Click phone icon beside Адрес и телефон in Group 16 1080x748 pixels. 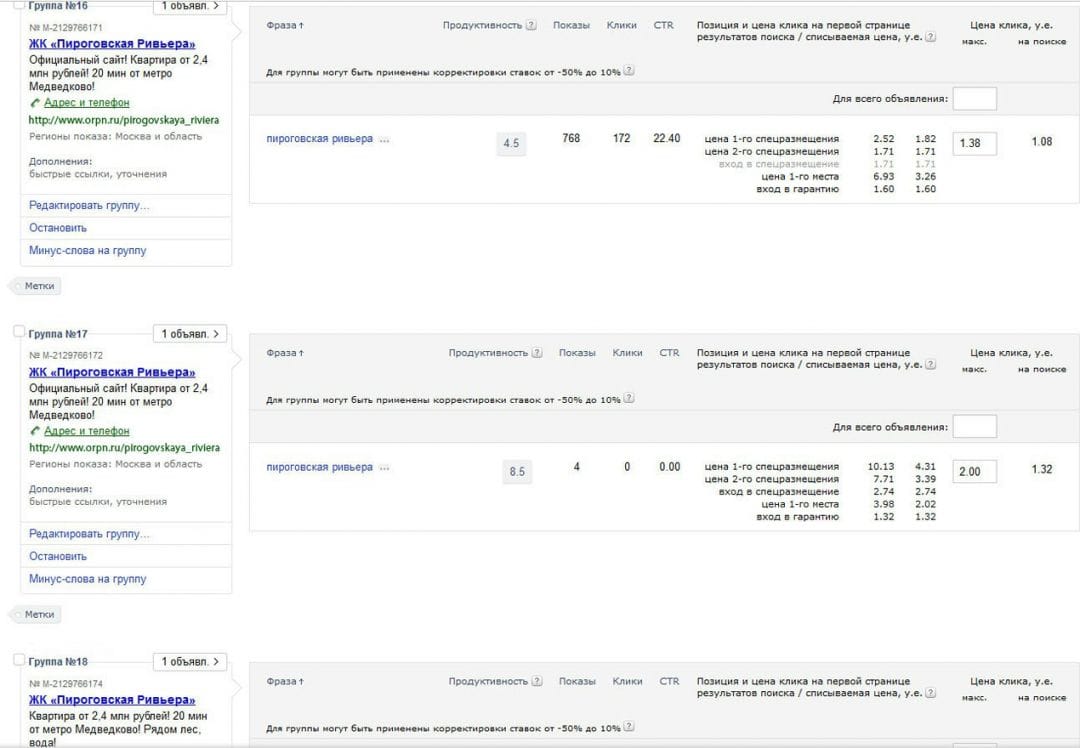point(35,103)
